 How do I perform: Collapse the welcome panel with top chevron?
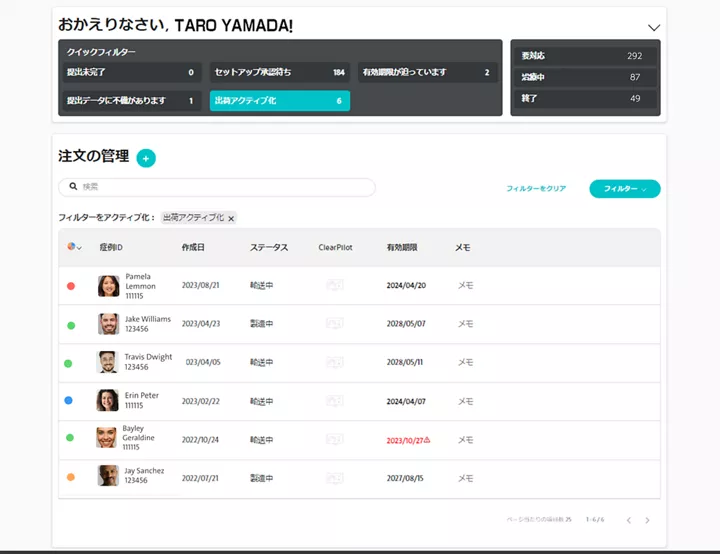point(654,28)
